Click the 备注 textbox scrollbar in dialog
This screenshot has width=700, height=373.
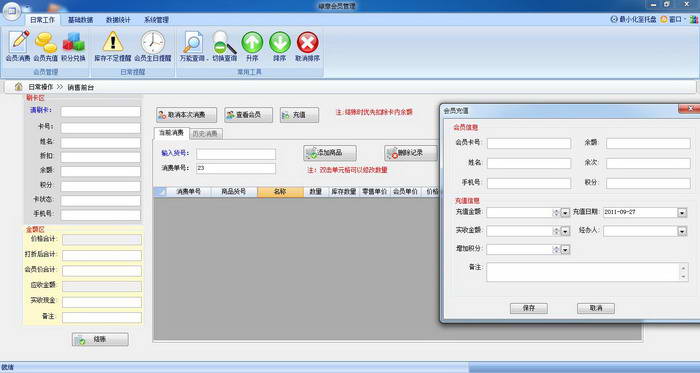pyautogui.click(x=683, y=272)
